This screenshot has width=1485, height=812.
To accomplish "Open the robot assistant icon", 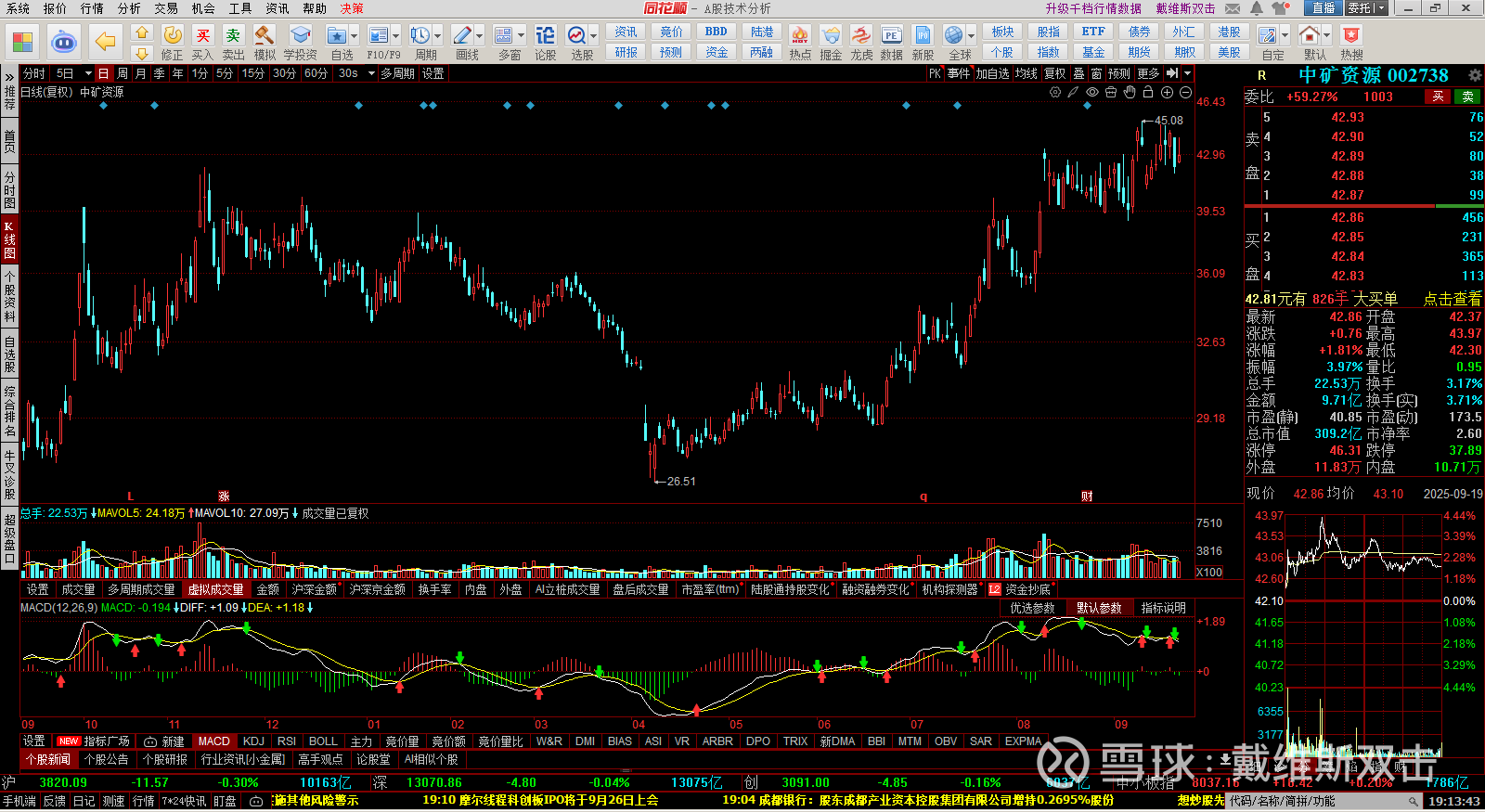I will [64, 42].
